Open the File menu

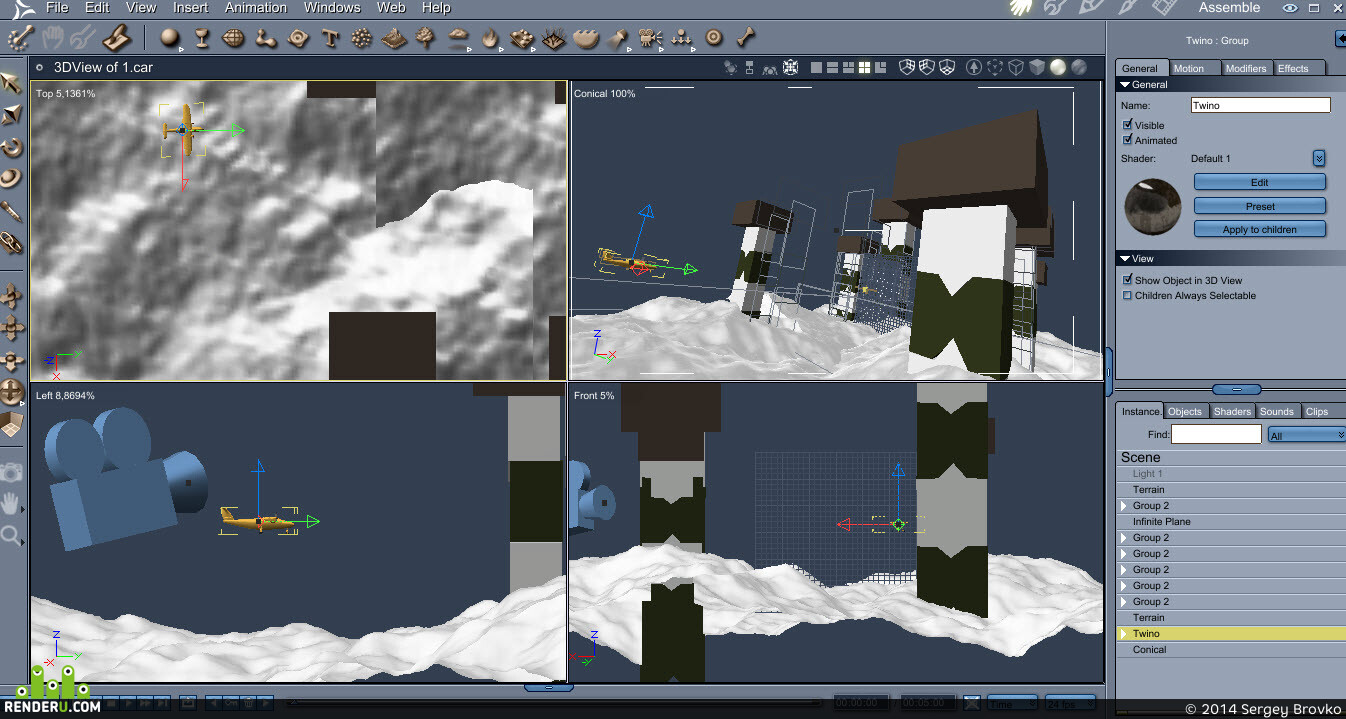tap(57, 7)
